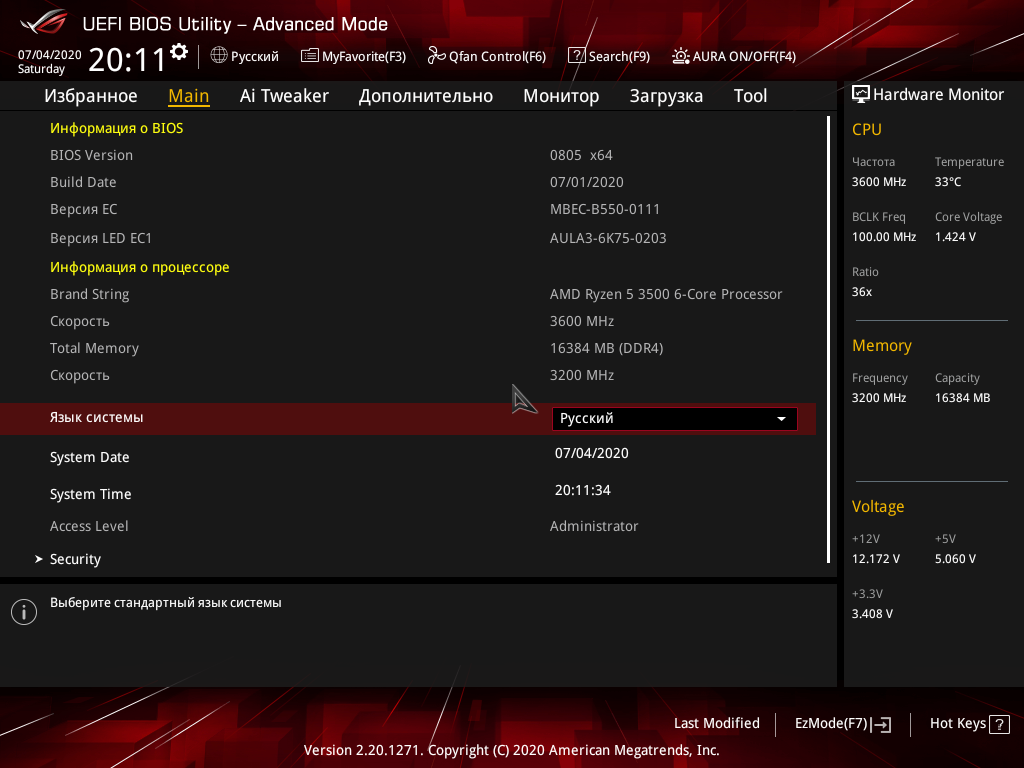Click +12V reading 12.172 V
Image resolution: width=1024 pixels, height=768 pixels.
click(876, 558)
